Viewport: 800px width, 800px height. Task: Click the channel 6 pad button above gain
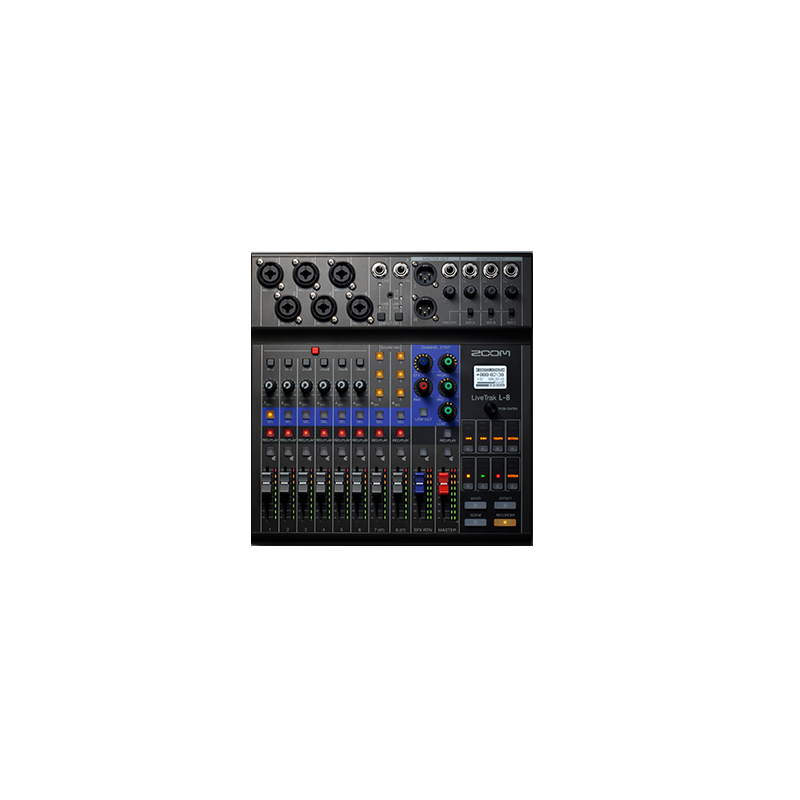coord(360,362)
